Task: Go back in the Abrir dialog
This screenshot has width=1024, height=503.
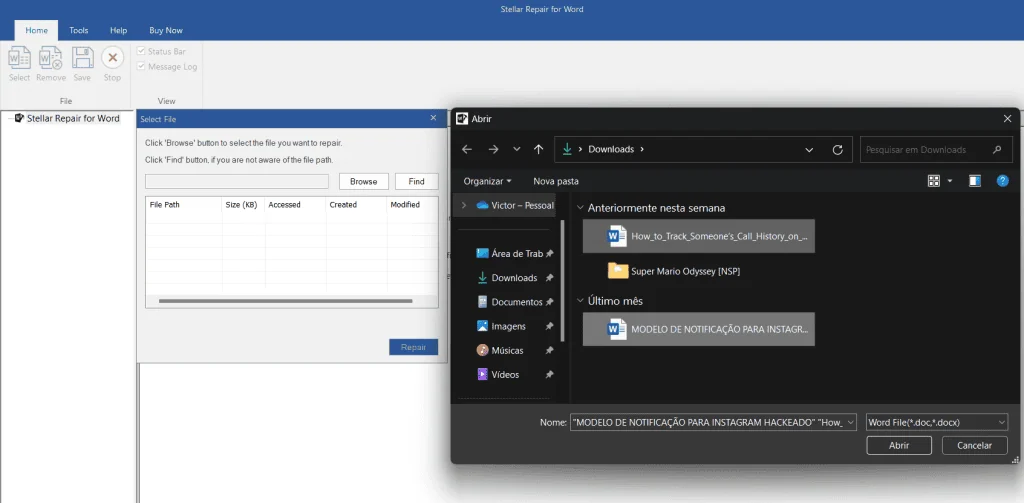Action: (466, 150)
